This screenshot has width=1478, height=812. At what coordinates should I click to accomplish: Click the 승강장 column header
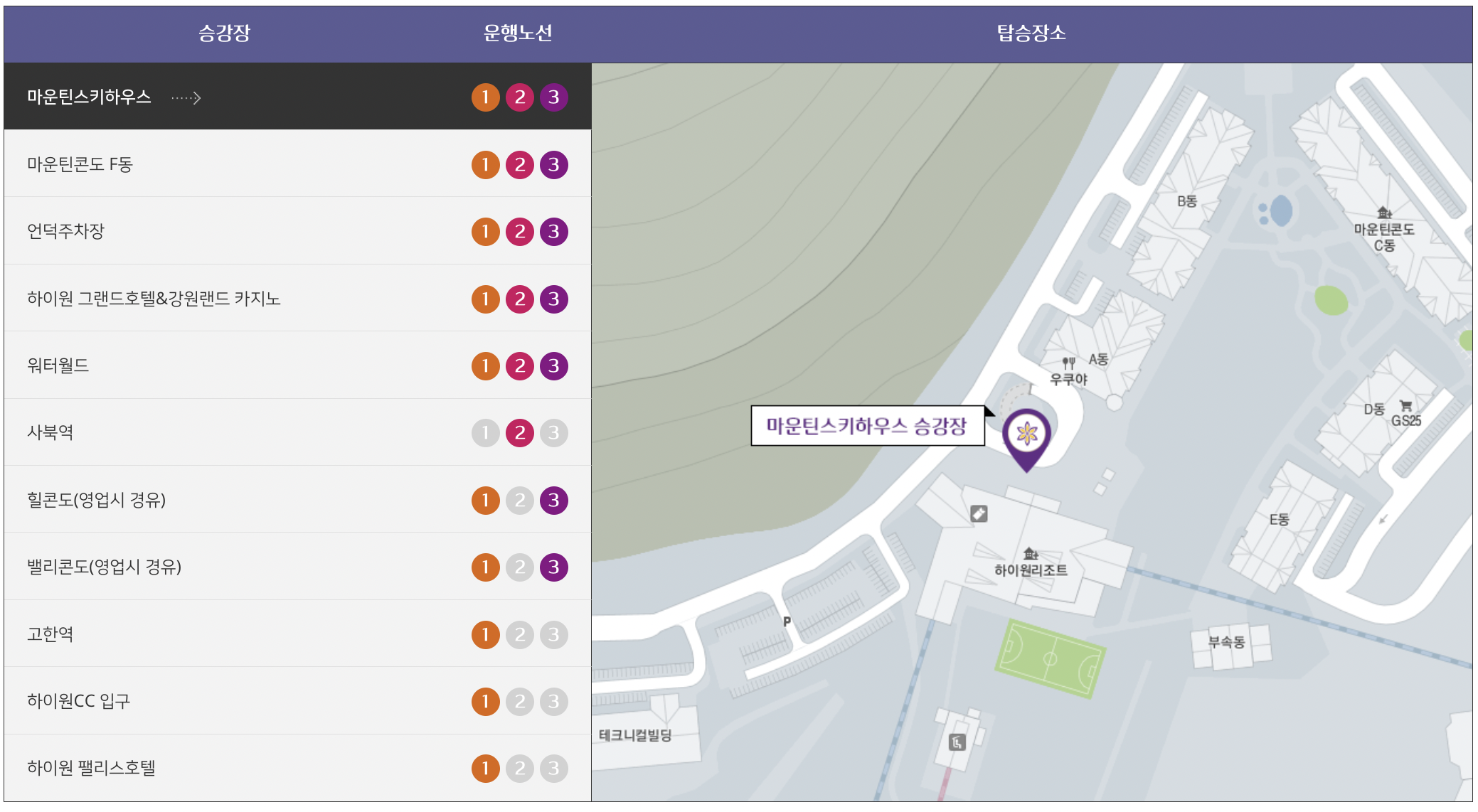(x=224, y=33)
